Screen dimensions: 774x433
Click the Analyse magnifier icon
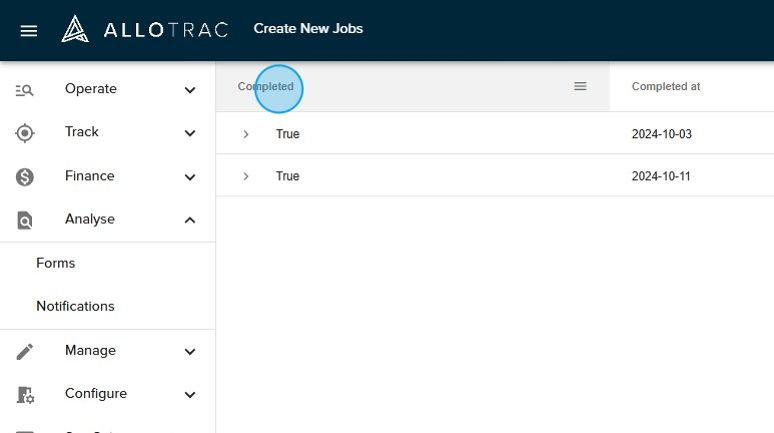click(x=25, y=220)
